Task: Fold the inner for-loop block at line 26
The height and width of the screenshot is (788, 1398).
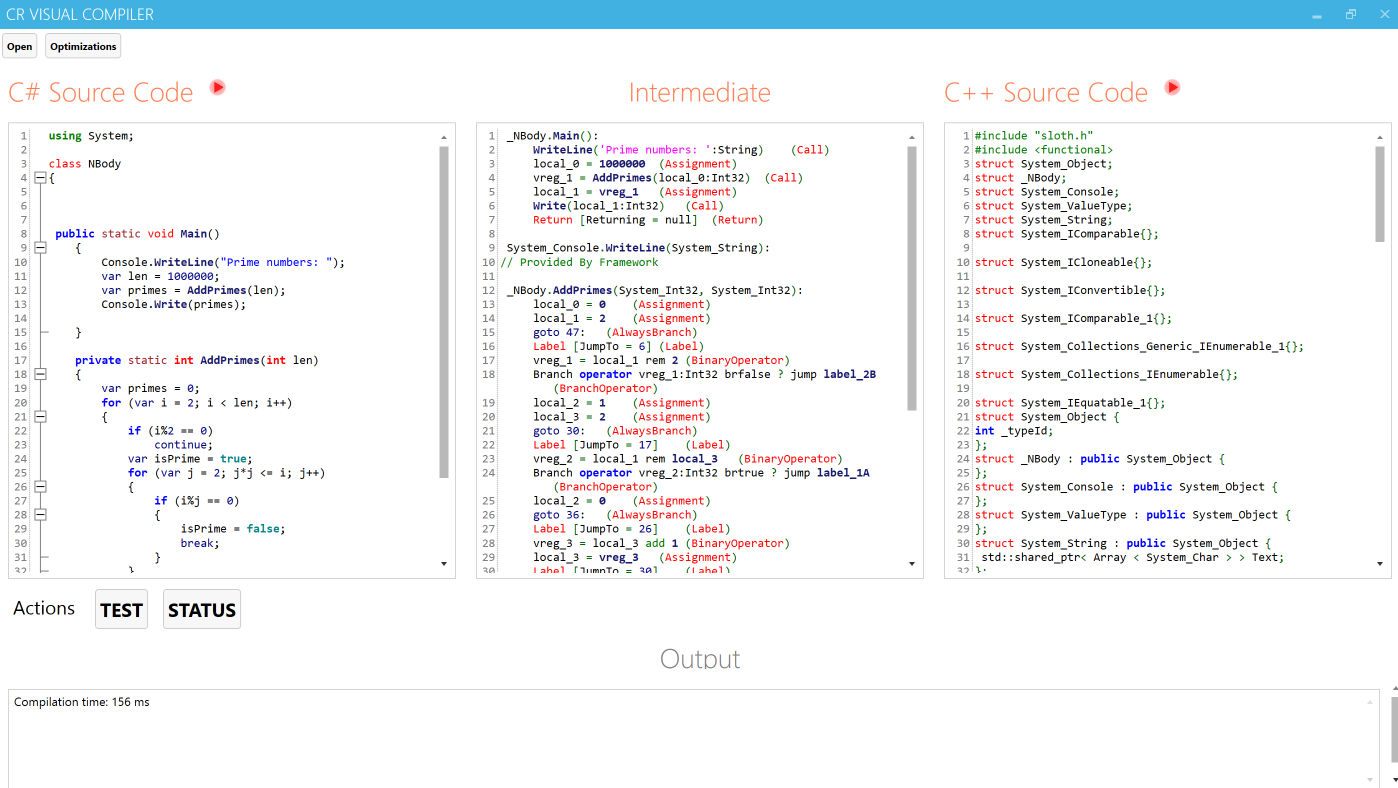Action: pyautogui.click(x=41, y=486)
